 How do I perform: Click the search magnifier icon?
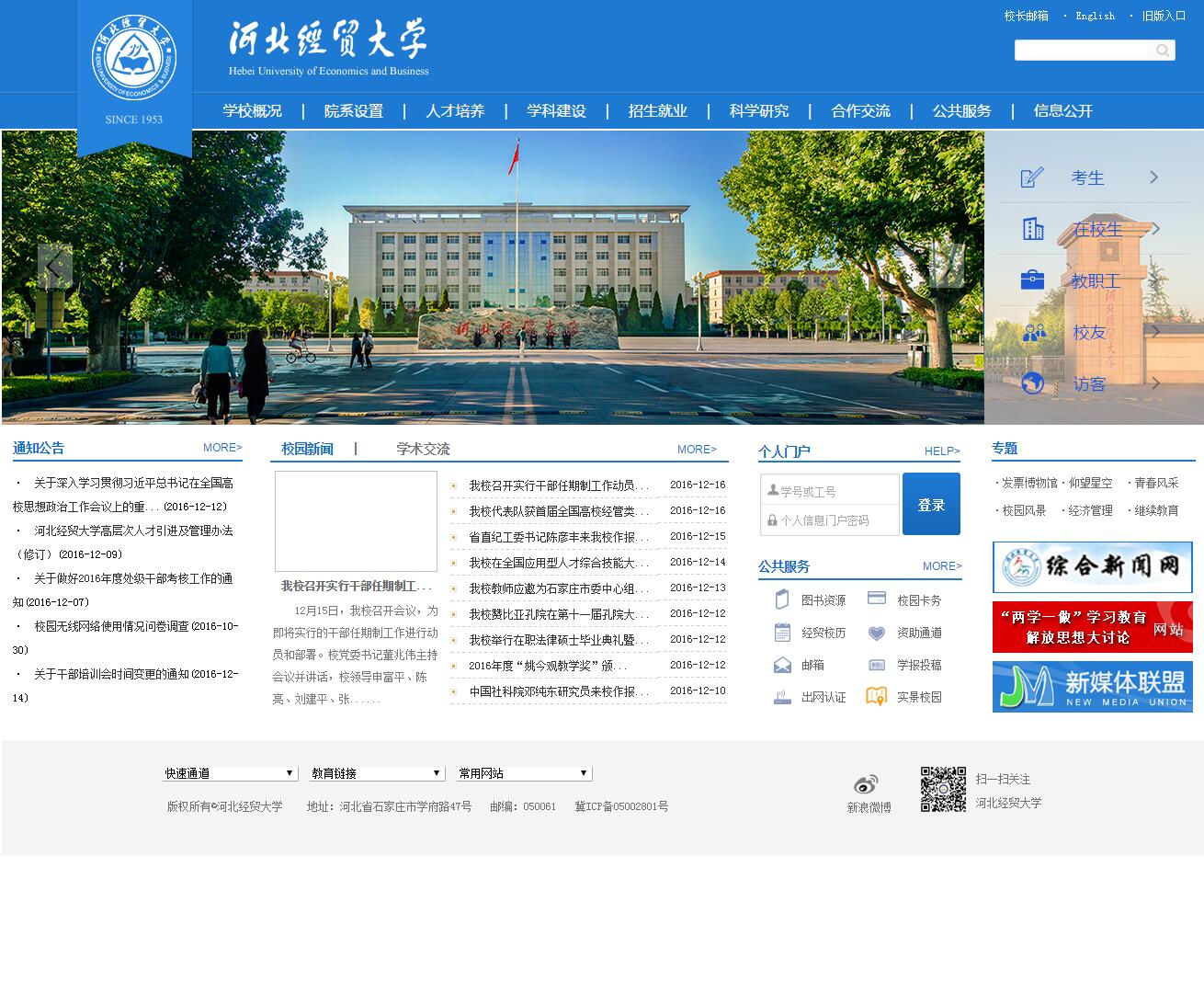point(1163,51)
